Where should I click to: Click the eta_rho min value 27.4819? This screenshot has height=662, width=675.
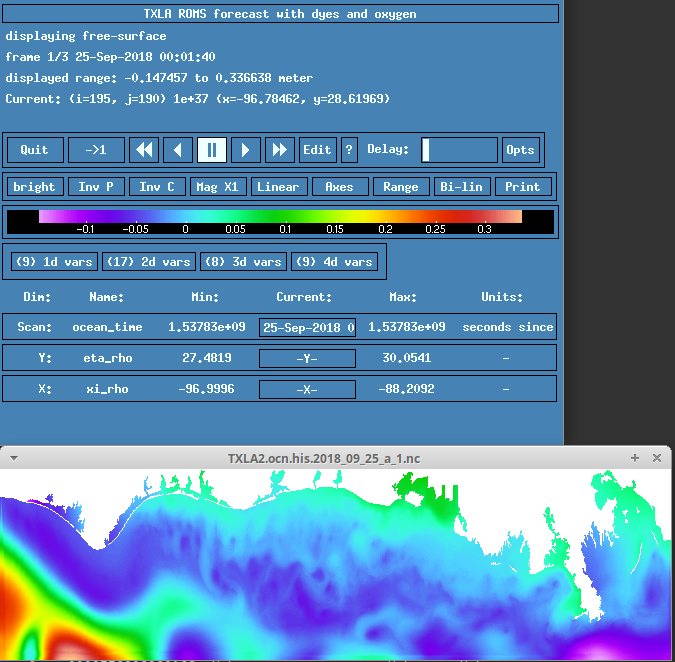click(x=207, y=358)
